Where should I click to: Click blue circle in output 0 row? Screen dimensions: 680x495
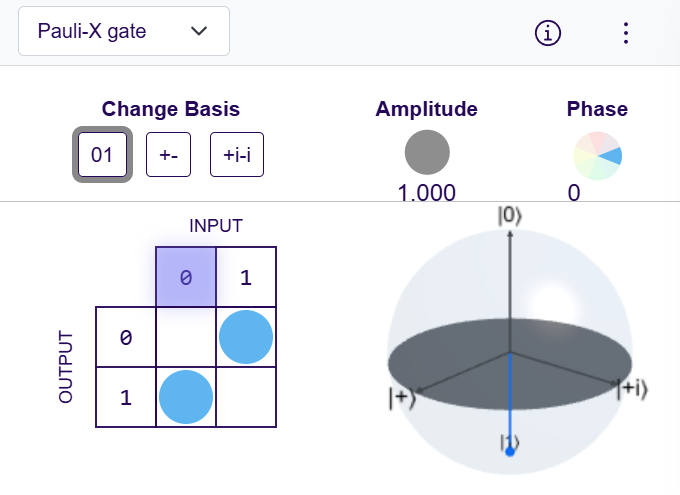click(246, 337)
